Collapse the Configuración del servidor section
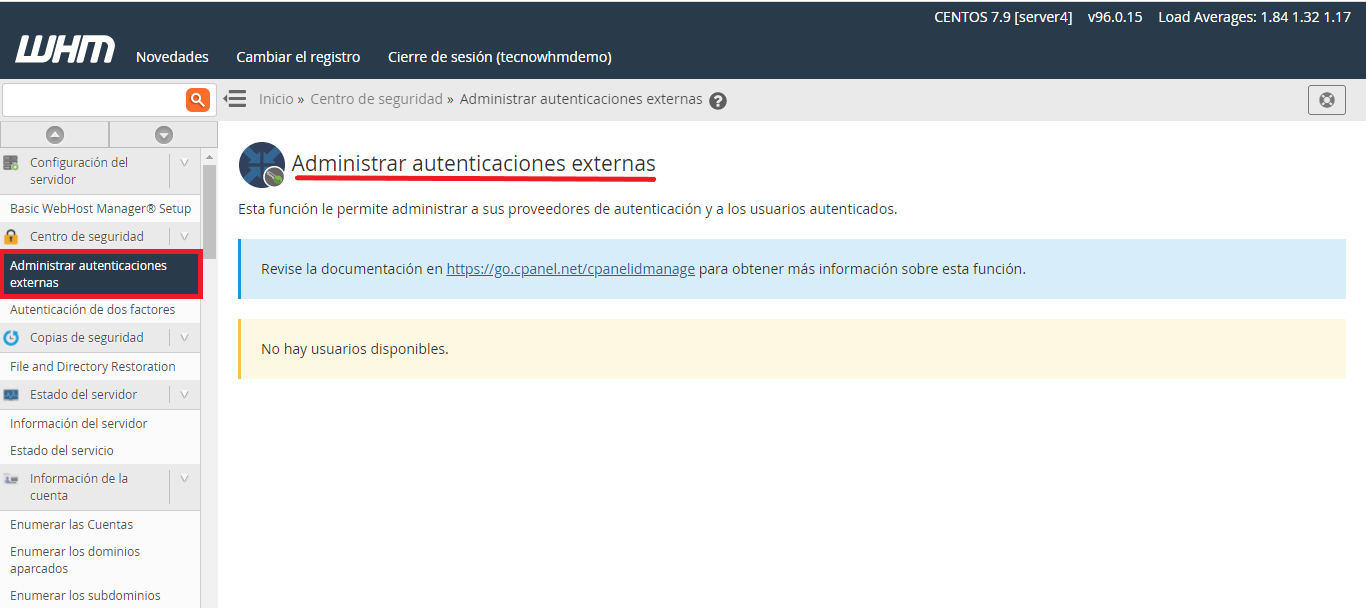 tap(184, 163)
